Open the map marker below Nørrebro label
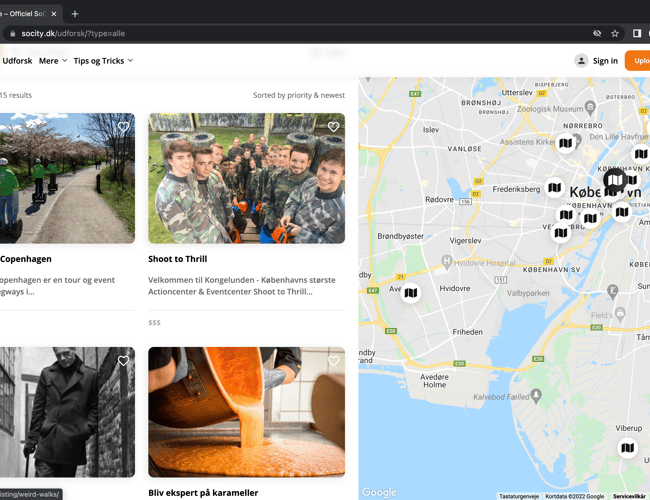The image size is (650, 500). pos(565,143)
